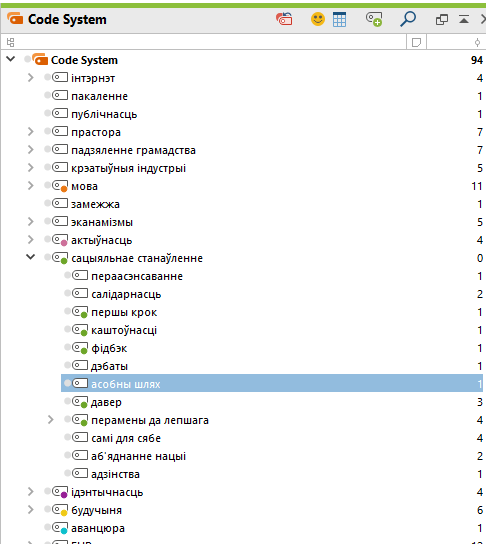Click the memo column icon in filter bar

click(x=416, y=42)
